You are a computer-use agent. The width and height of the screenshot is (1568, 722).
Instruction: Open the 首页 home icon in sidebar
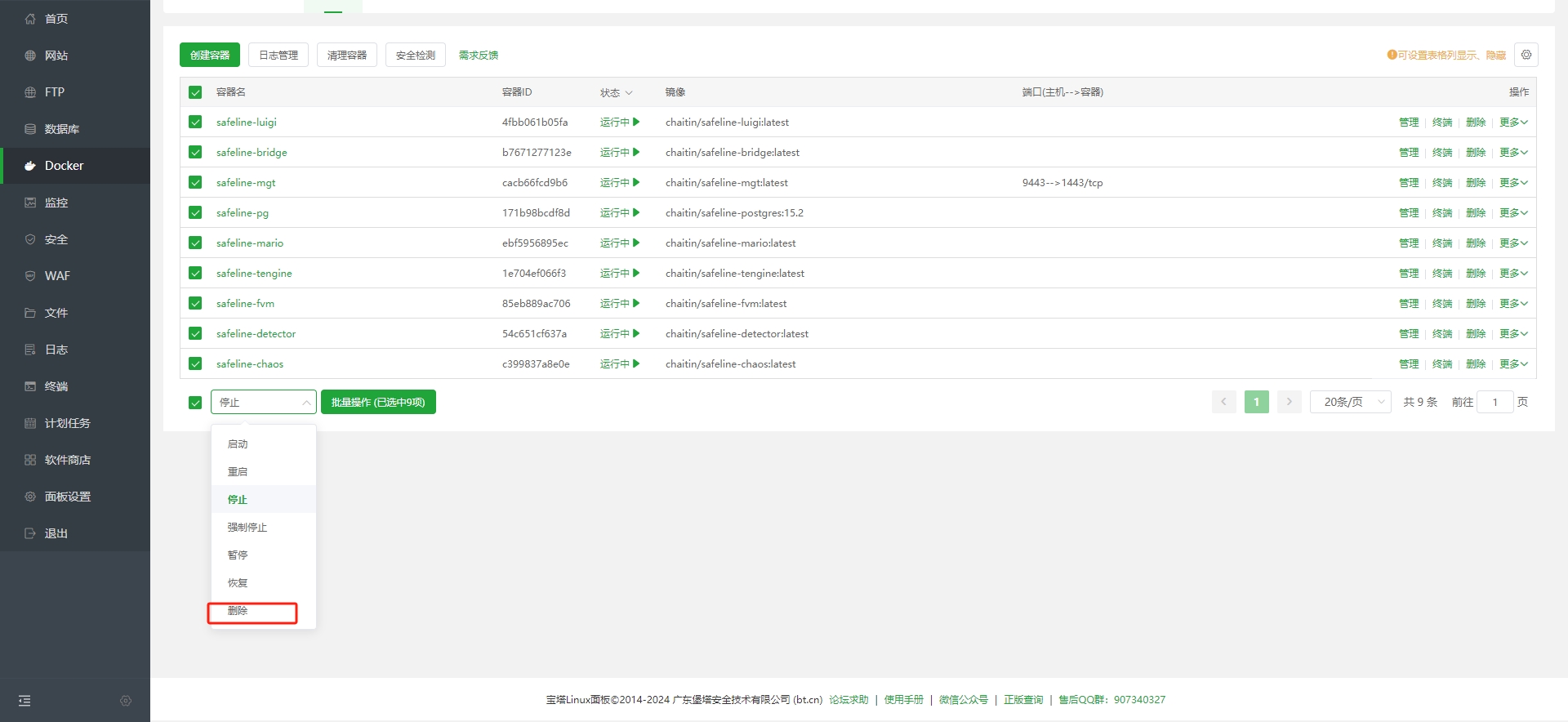pyautogui.click(x=30, y=19)
